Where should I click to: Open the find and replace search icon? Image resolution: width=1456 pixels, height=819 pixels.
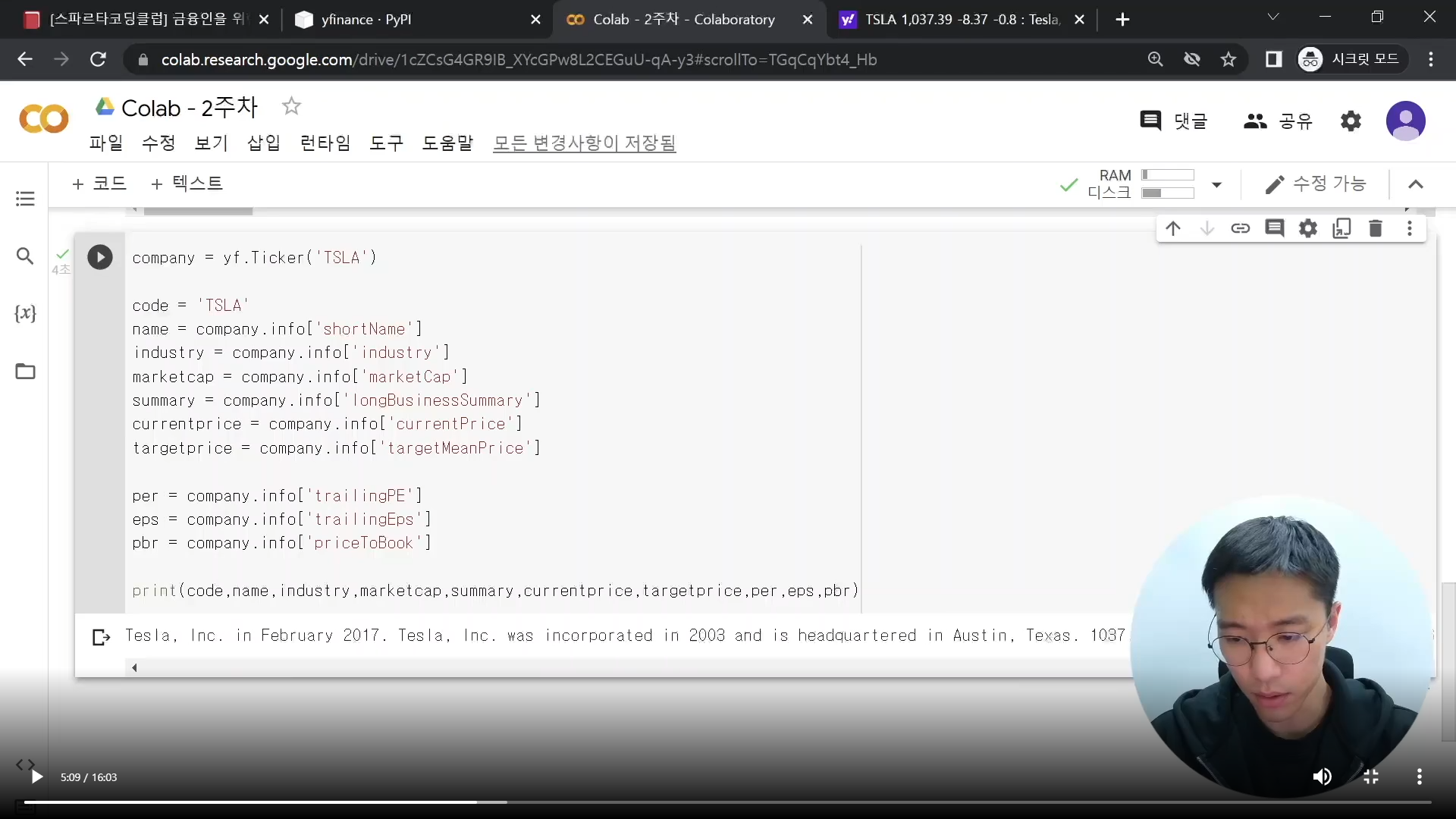tap(25, 256)
